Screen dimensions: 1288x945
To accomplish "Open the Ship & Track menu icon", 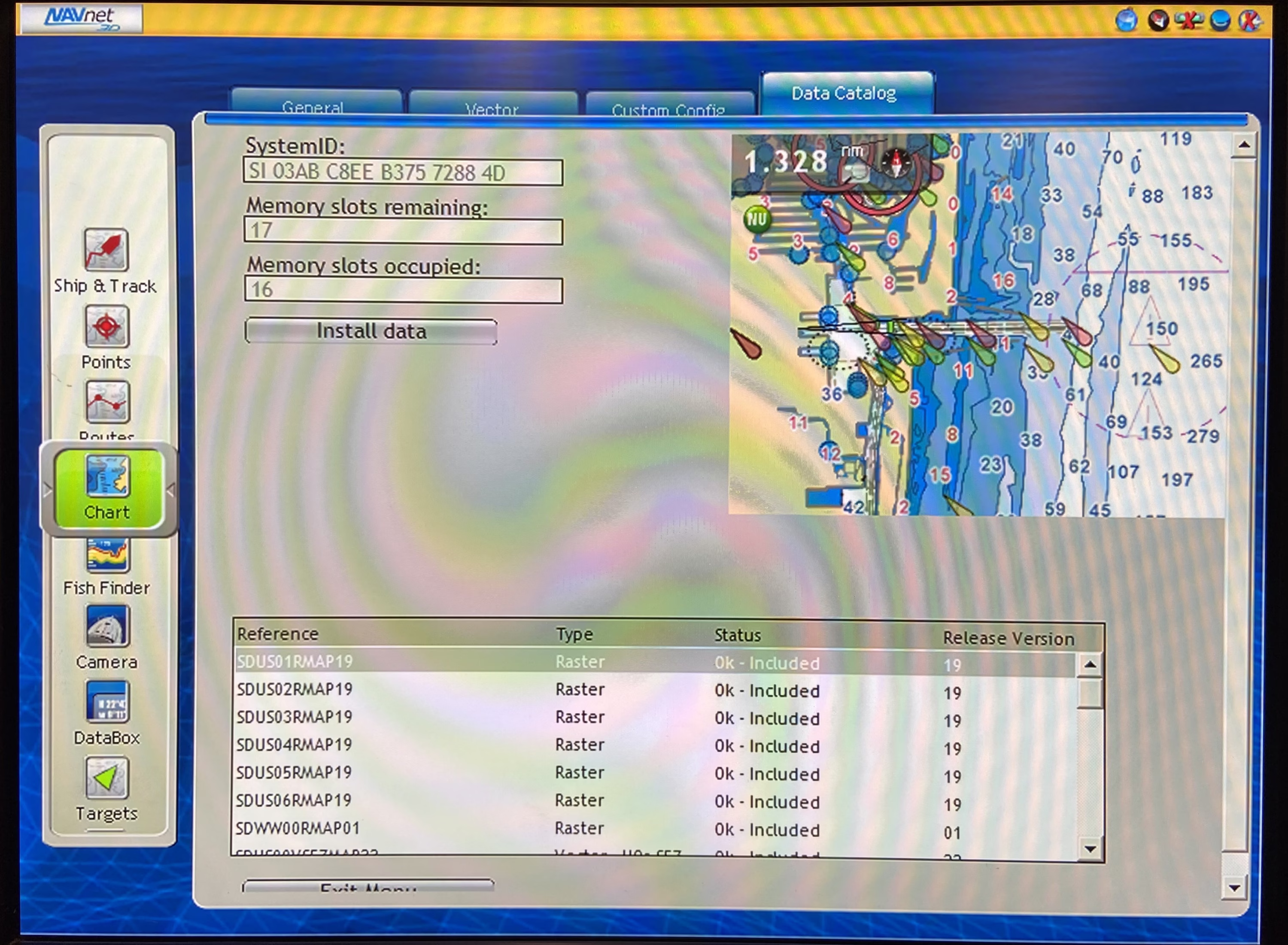I will click(x=106, y=251).
